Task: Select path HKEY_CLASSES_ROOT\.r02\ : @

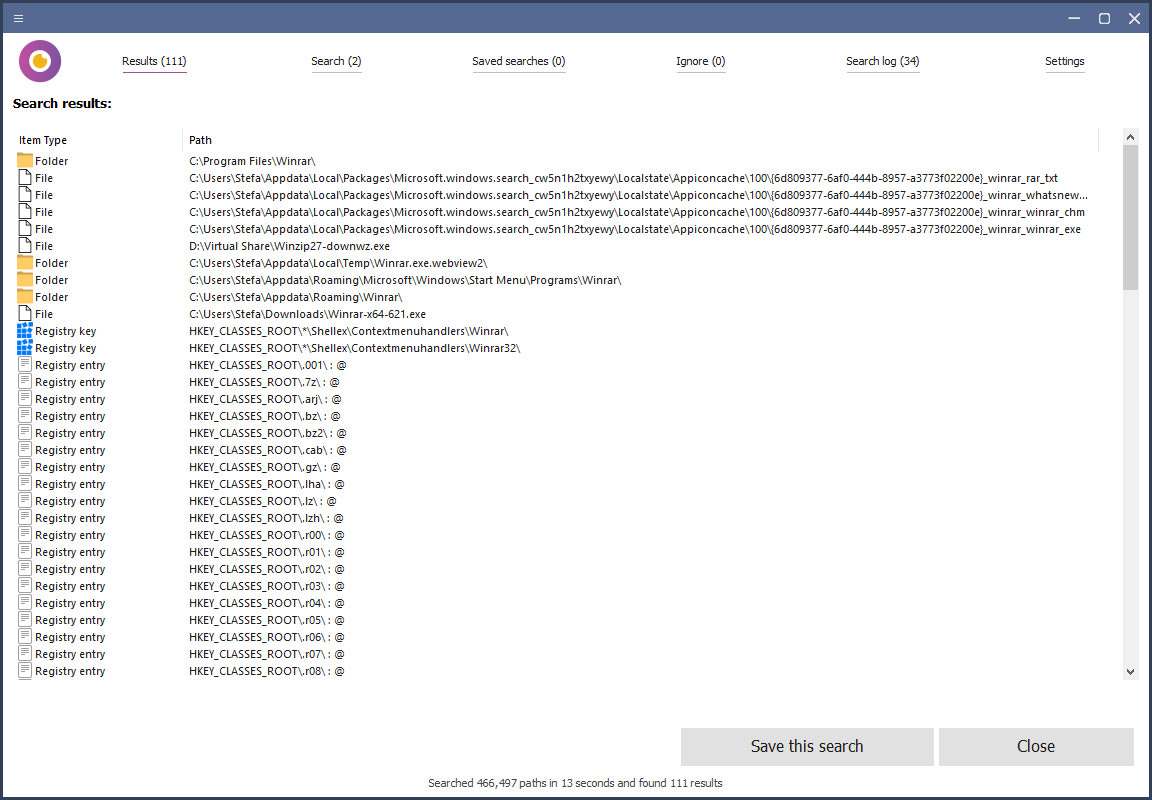Action: coord(267,569)
